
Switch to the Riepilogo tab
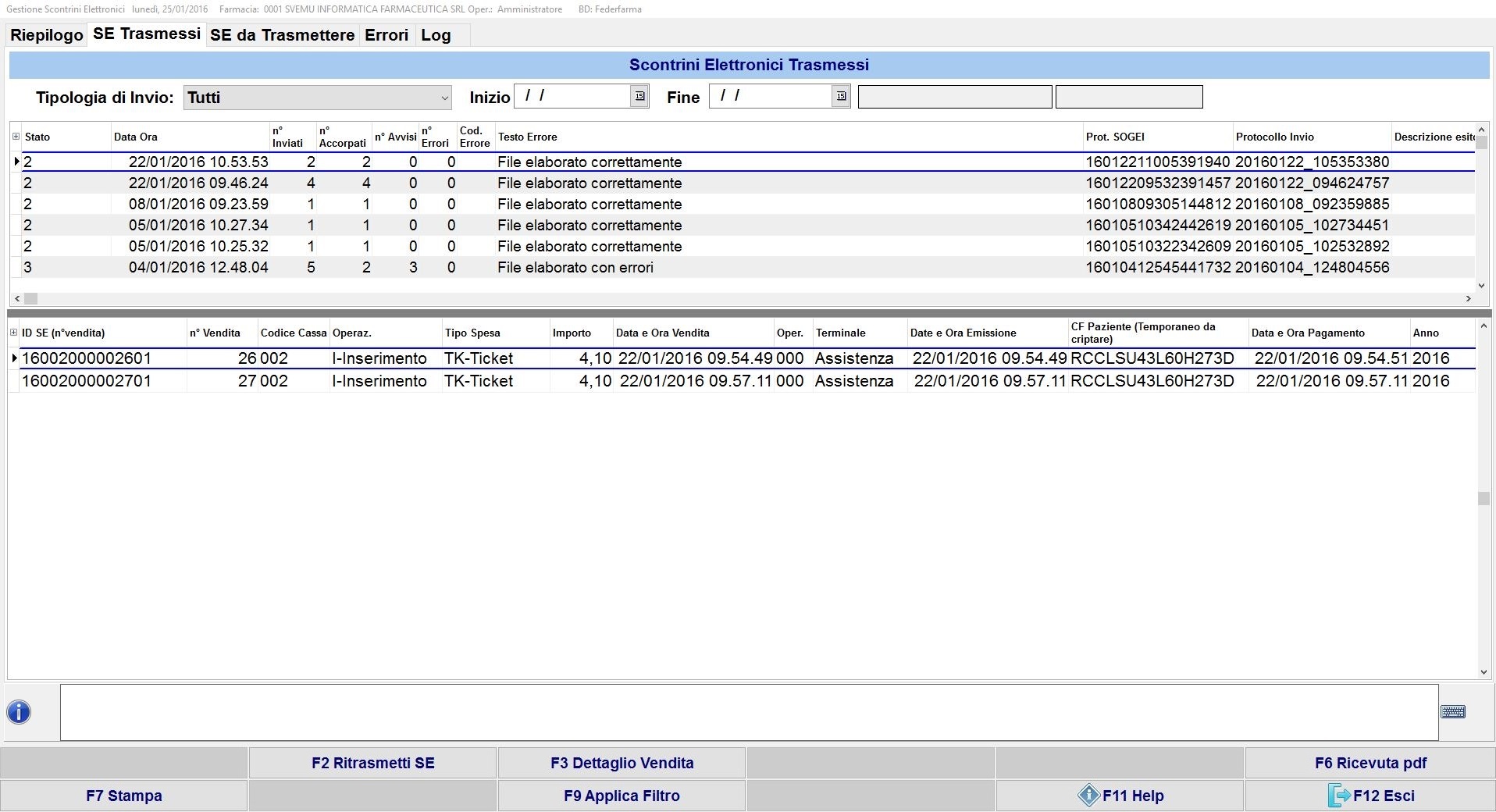[47, 35]
